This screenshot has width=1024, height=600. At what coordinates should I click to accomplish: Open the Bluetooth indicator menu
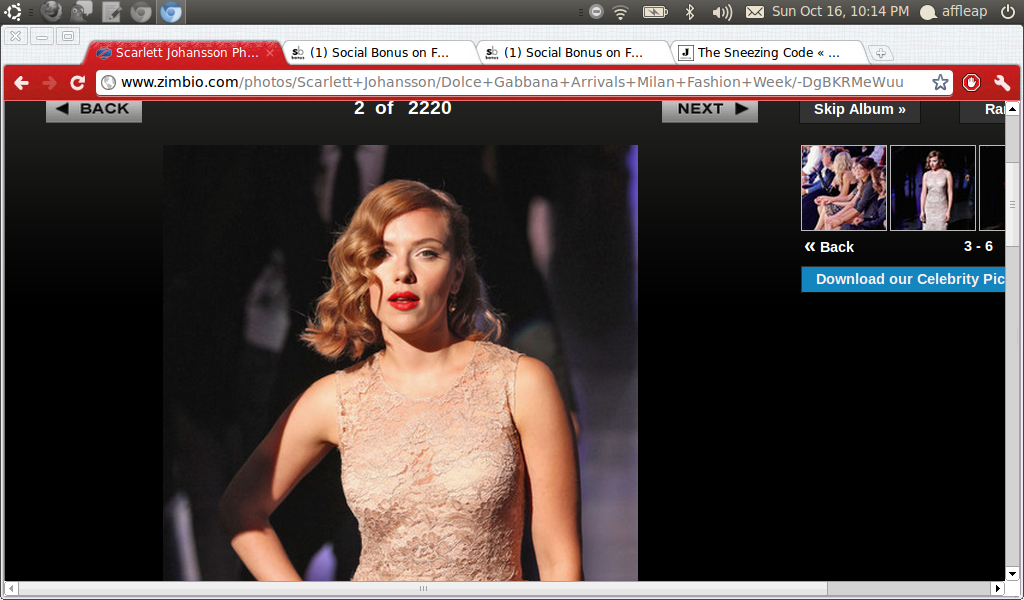[690, 12]
